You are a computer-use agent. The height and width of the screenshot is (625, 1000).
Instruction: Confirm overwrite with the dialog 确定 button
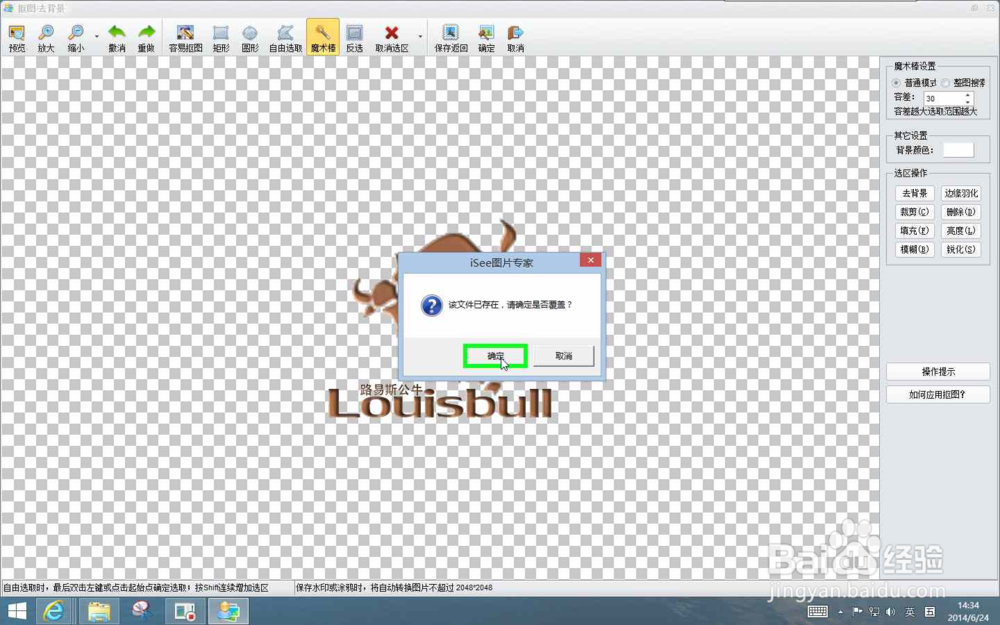(x=496, y=356)
